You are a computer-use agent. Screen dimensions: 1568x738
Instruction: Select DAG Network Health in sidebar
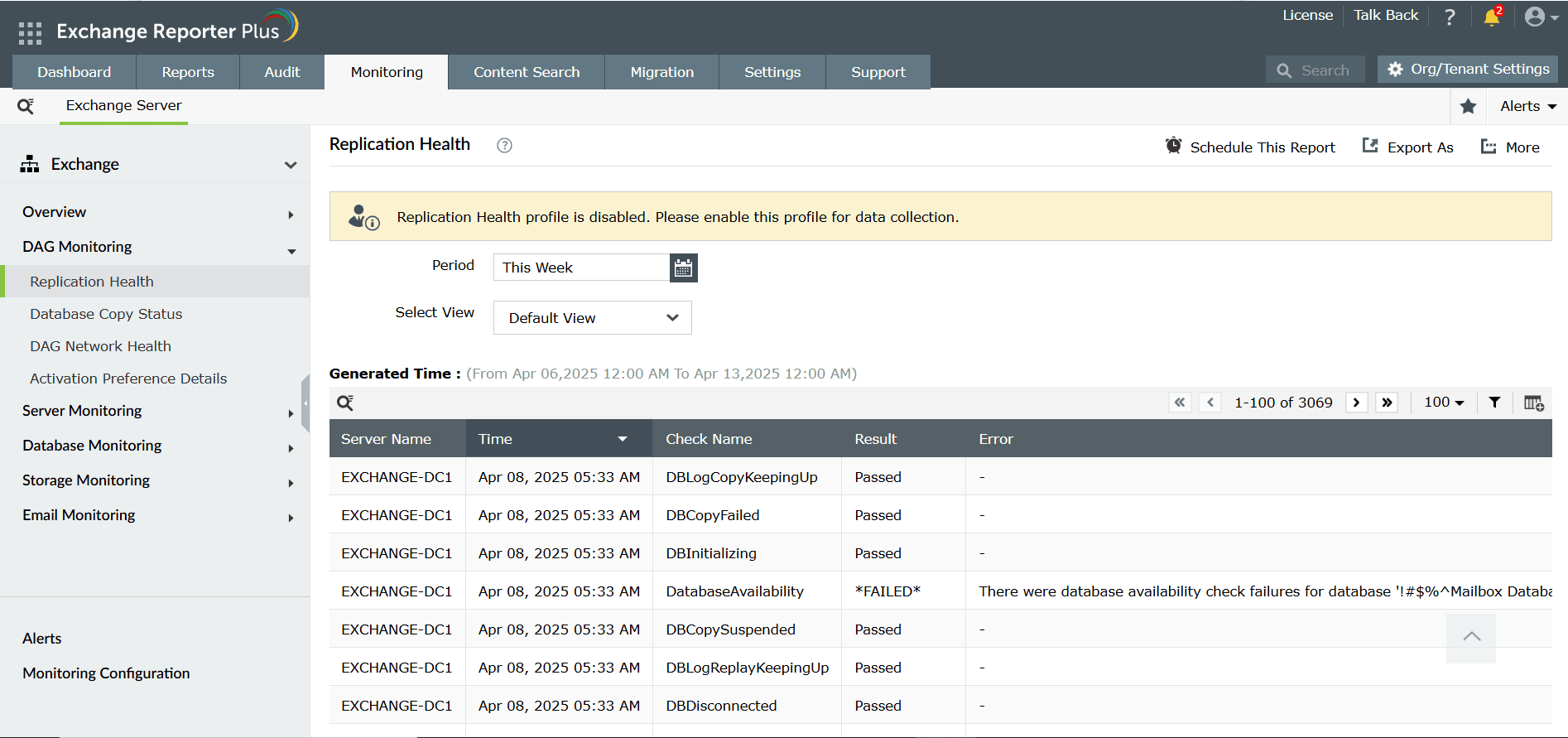click(x=100, y=346)
